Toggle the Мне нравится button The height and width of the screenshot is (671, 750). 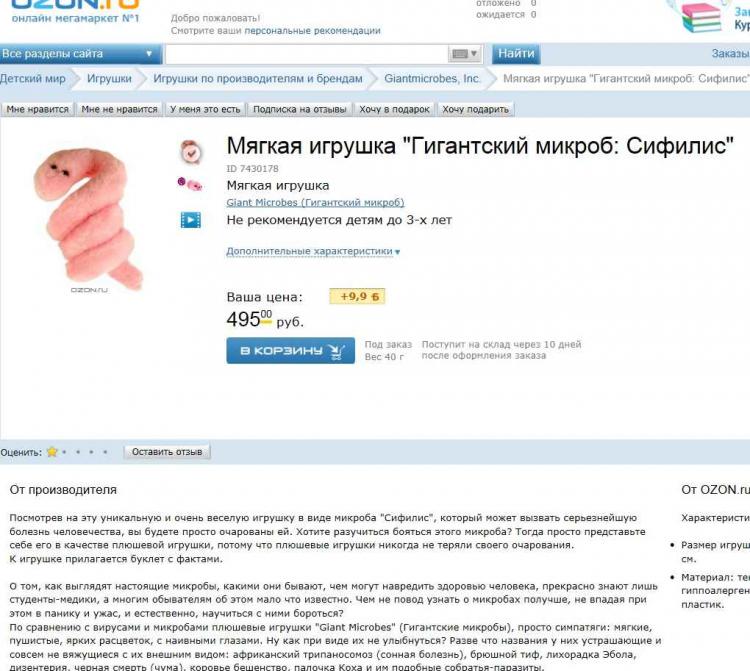click(x=37, y=110)
